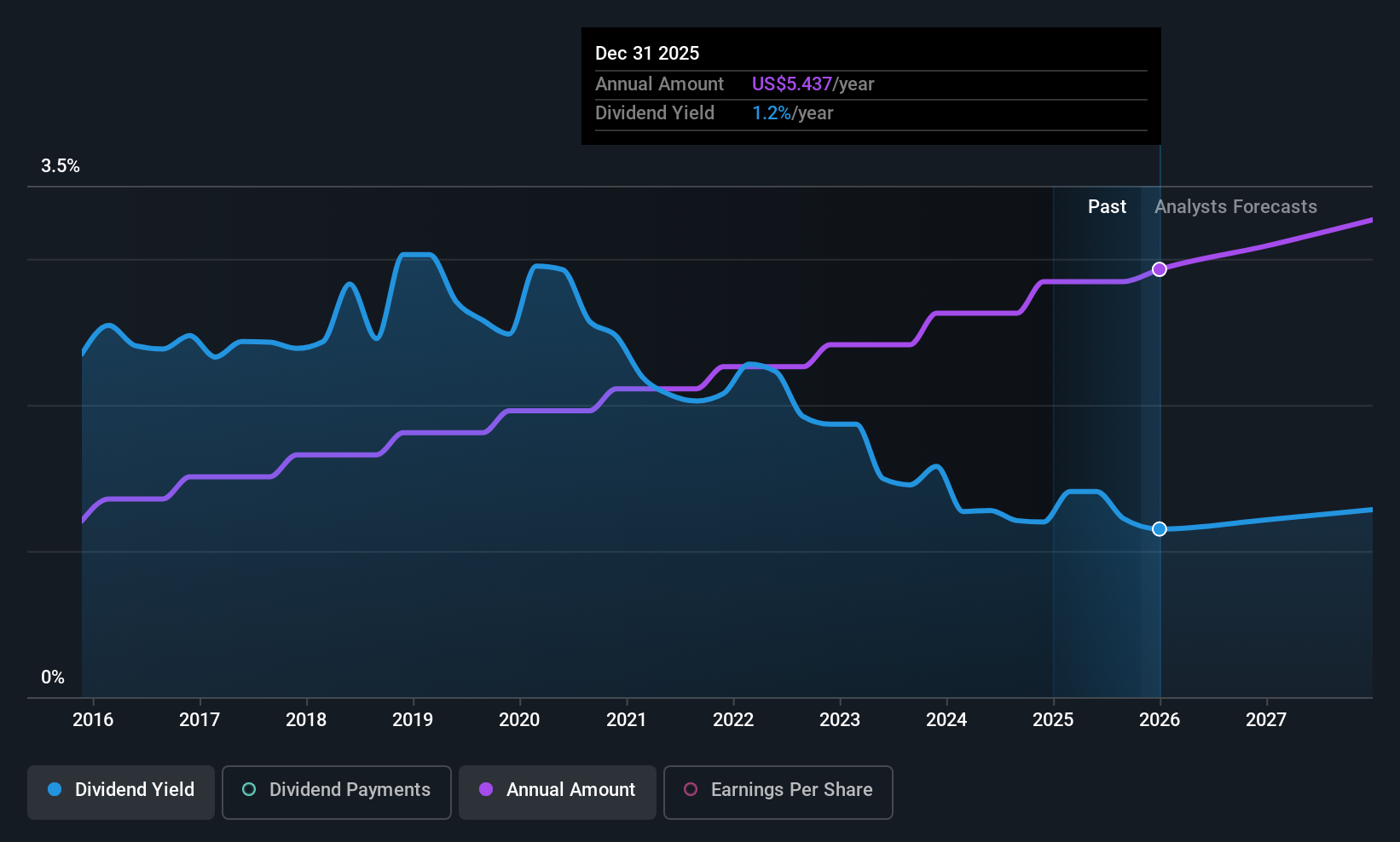Click the blue Dividend Yield legend dot

pos(55,789)
